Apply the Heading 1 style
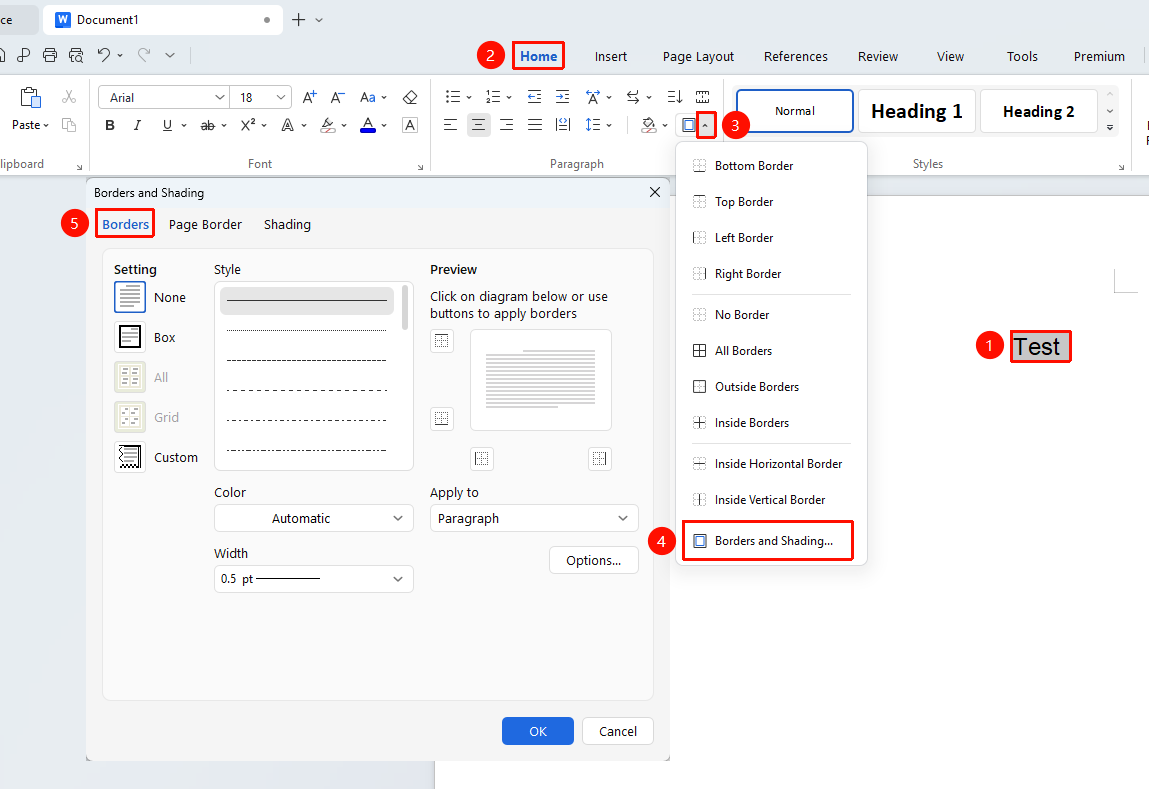Screen dimensions: 1149x789 [x=917, y=111]
